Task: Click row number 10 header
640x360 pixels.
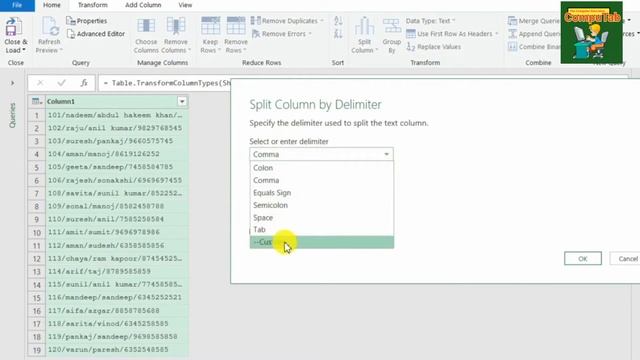Action: [x=37, y=233]
